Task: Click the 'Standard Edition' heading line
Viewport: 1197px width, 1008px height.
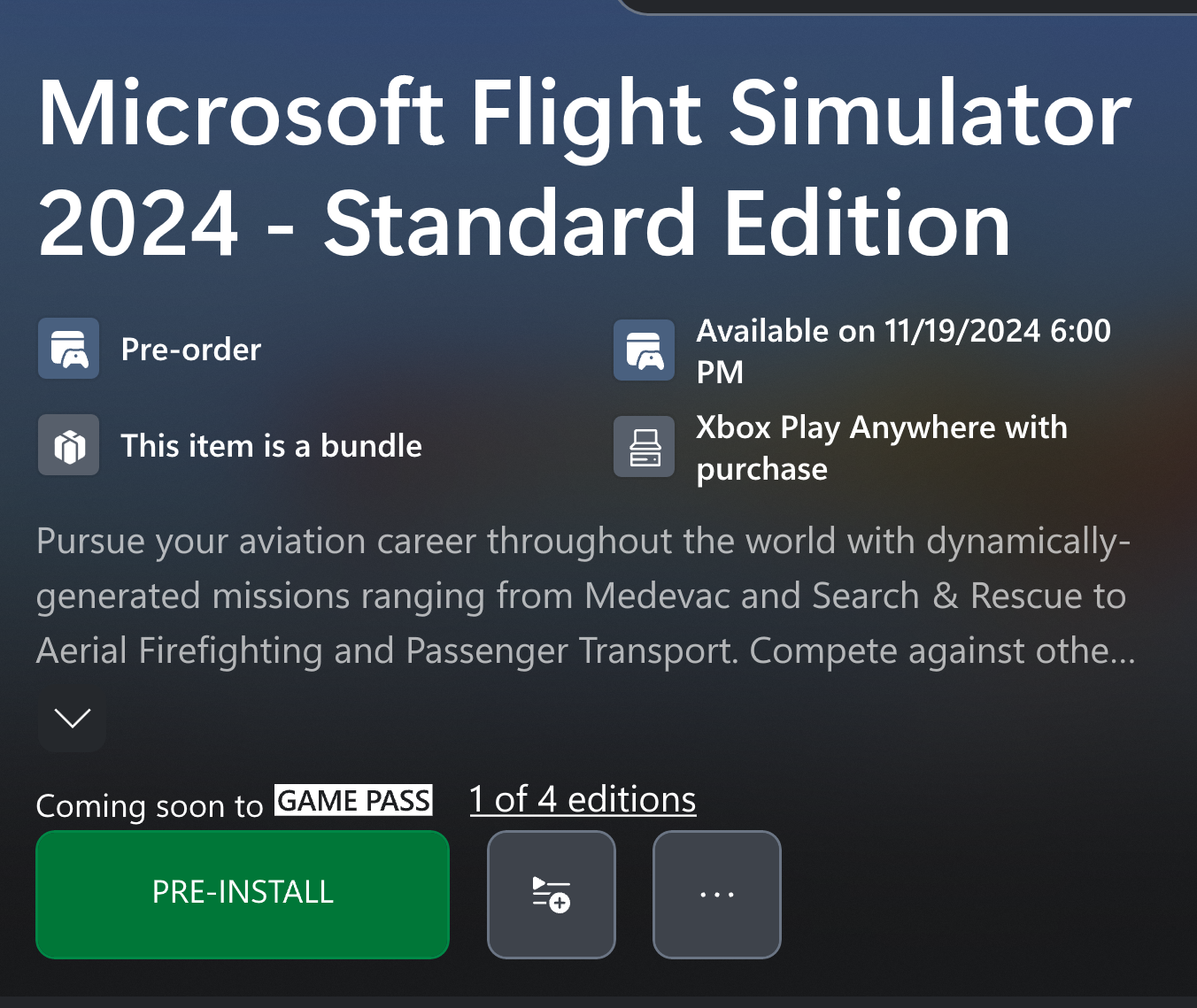Action: tap(524, 223)
